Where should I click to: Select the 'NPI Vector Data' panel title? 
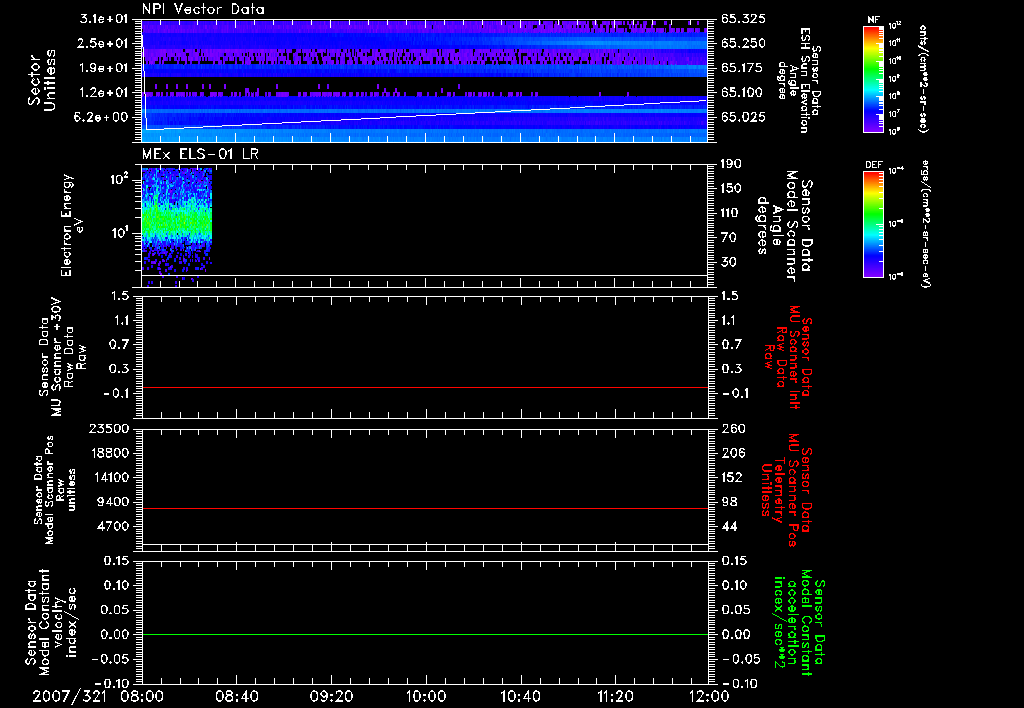click(203, 9)
